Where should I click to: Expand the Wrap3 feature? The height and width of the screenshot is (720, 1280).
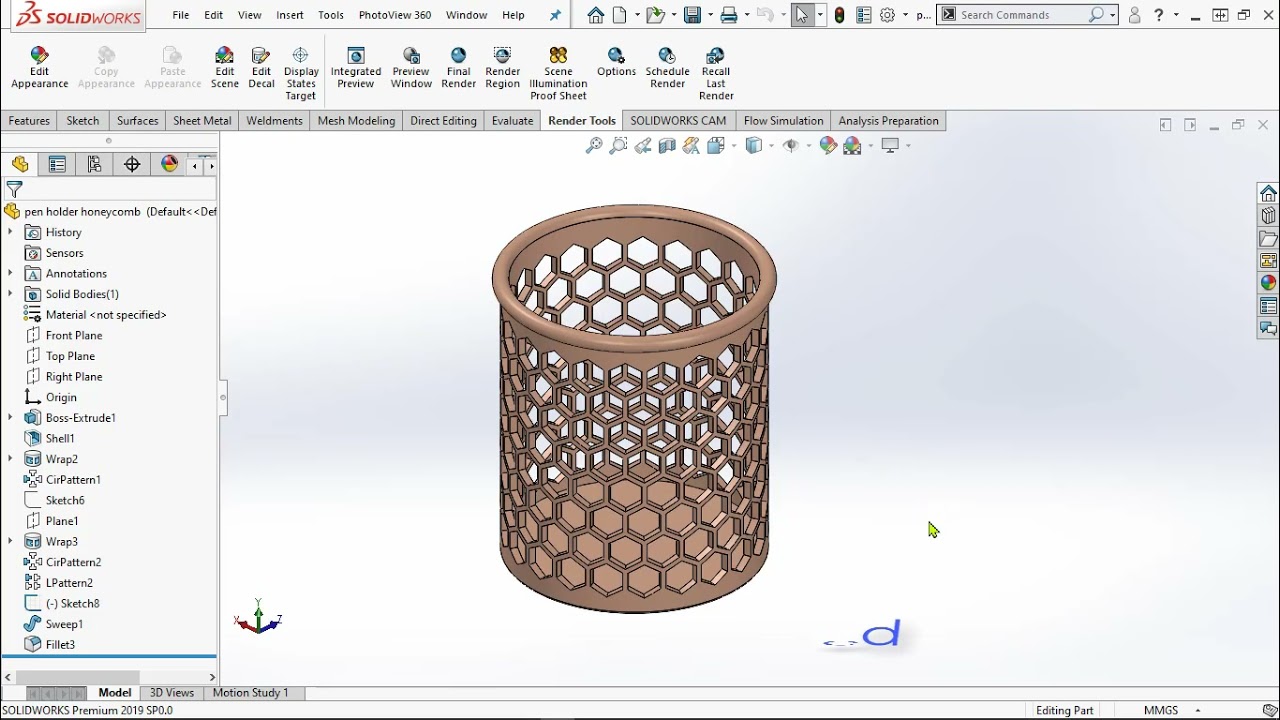click(10, 541)
